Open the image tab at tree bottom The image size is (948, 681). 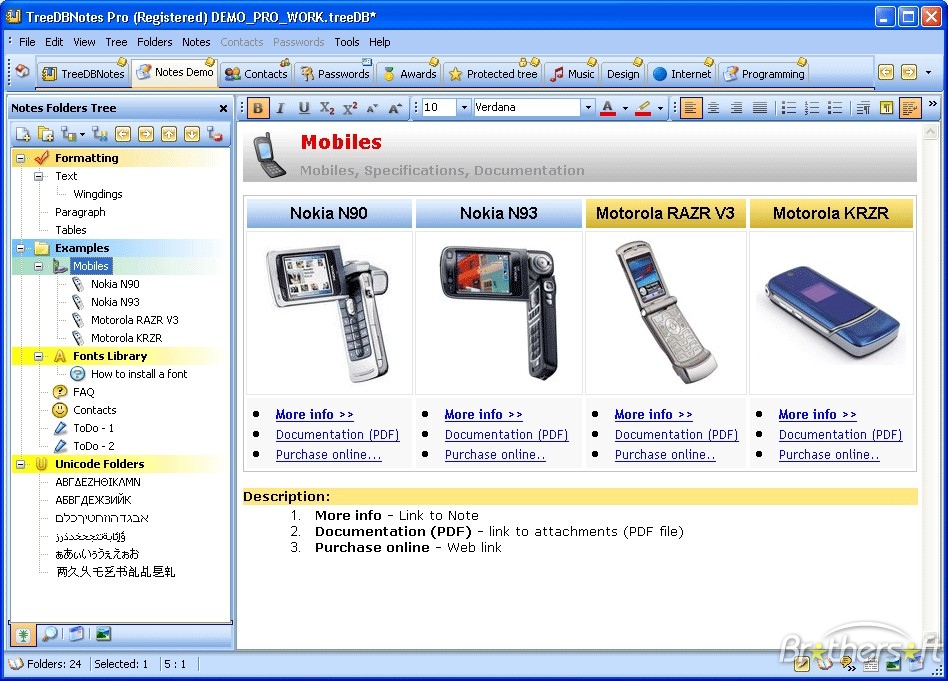point(103,634)
